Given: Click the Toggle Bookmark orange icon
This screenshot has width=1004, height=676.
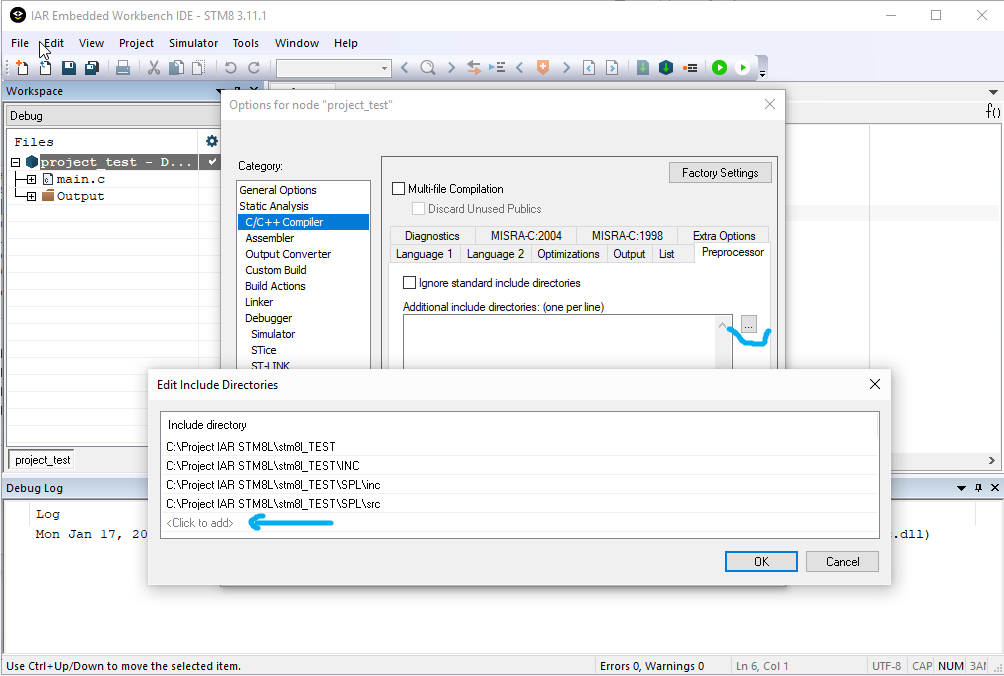Looking at the screenshot, I should (x=542, y=67).
